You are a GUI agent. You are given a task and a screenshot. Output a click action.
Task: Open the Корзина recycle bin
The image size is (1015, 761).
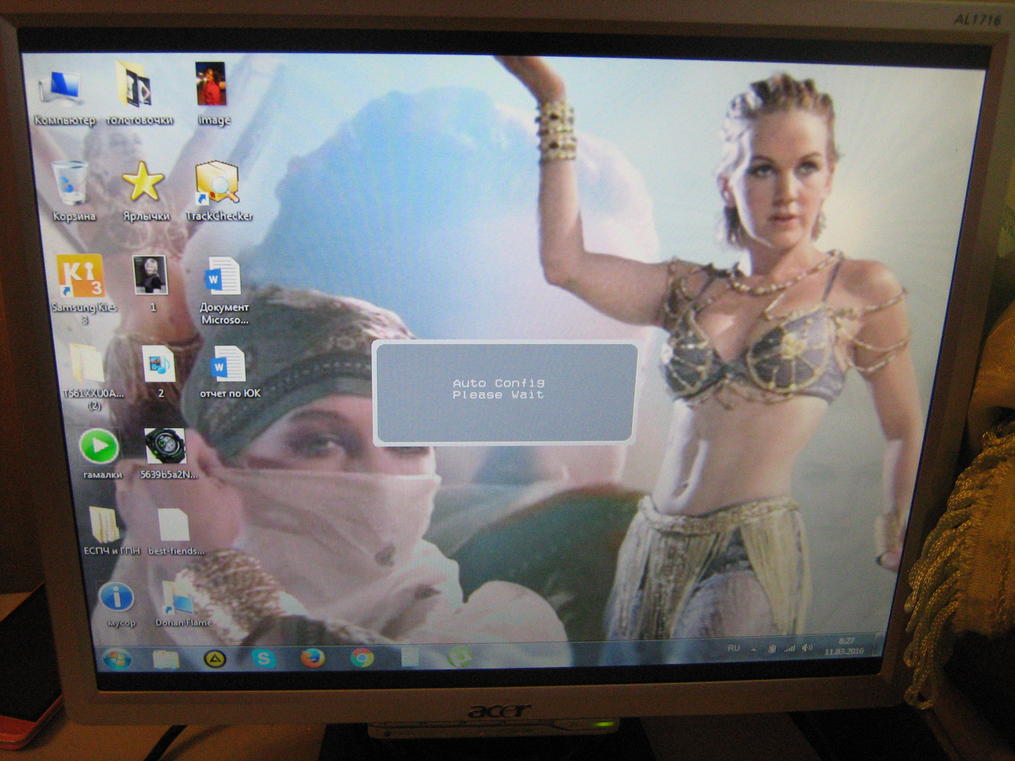coord(72,190)
